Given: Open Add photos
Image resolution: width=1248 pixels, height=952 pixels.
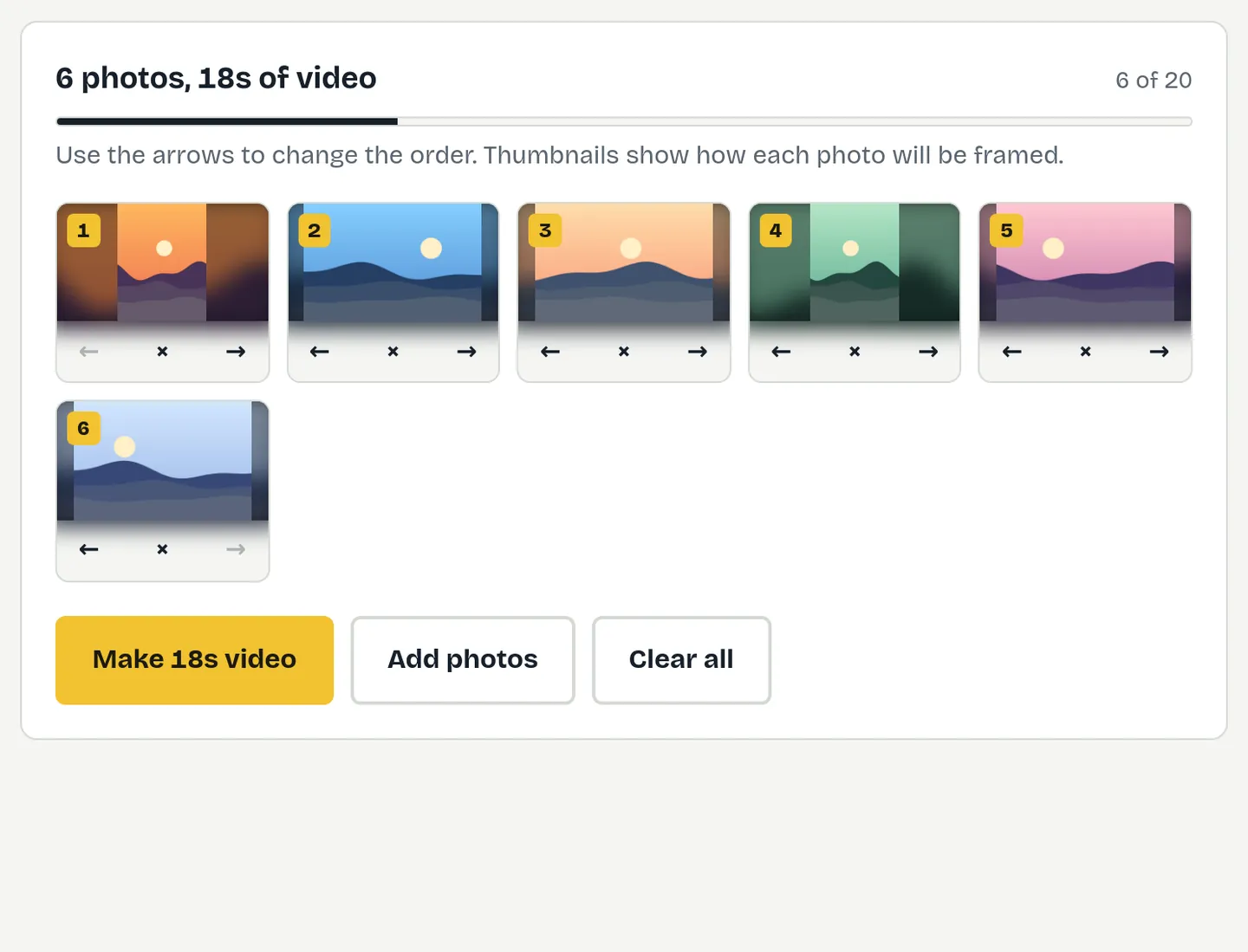Looking at the screenshot, I should [463, 660].
